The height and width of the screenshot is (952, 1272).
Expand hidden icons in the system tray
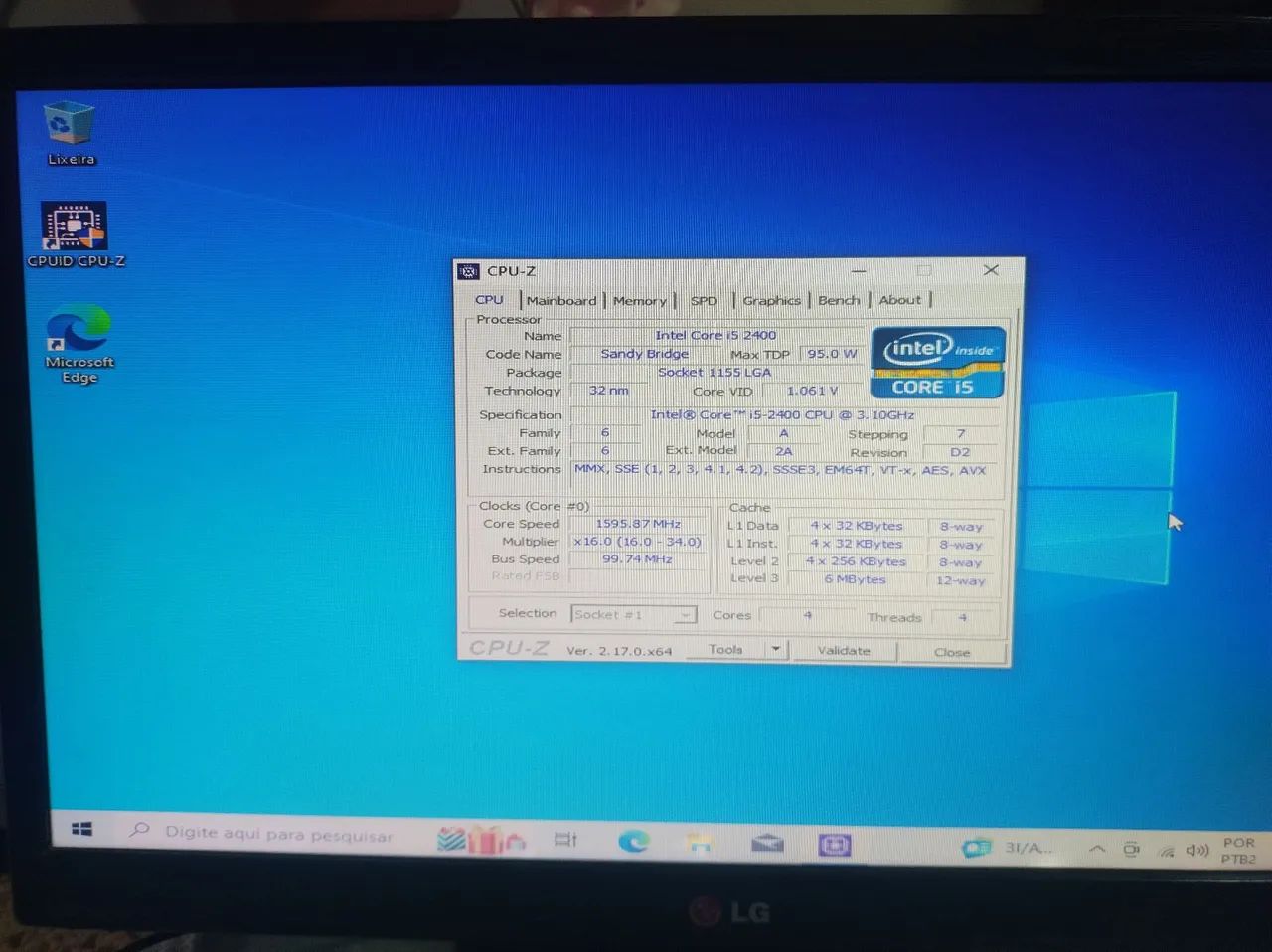pyautogui.click(x=1097, y=849)
